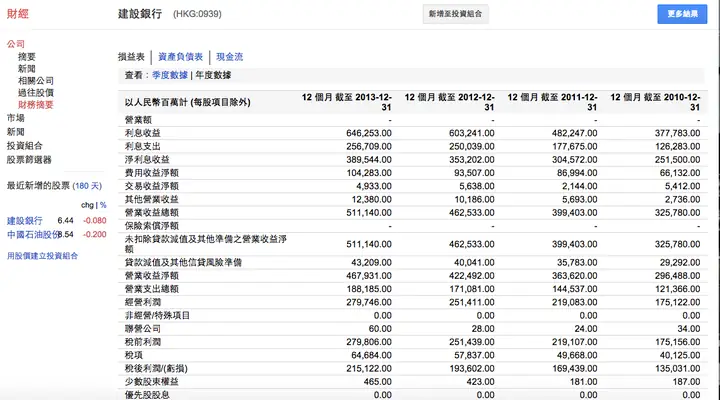
Task: Select row label 交易收益淨額
Action: pyautogui.click(x=152, y=186)
